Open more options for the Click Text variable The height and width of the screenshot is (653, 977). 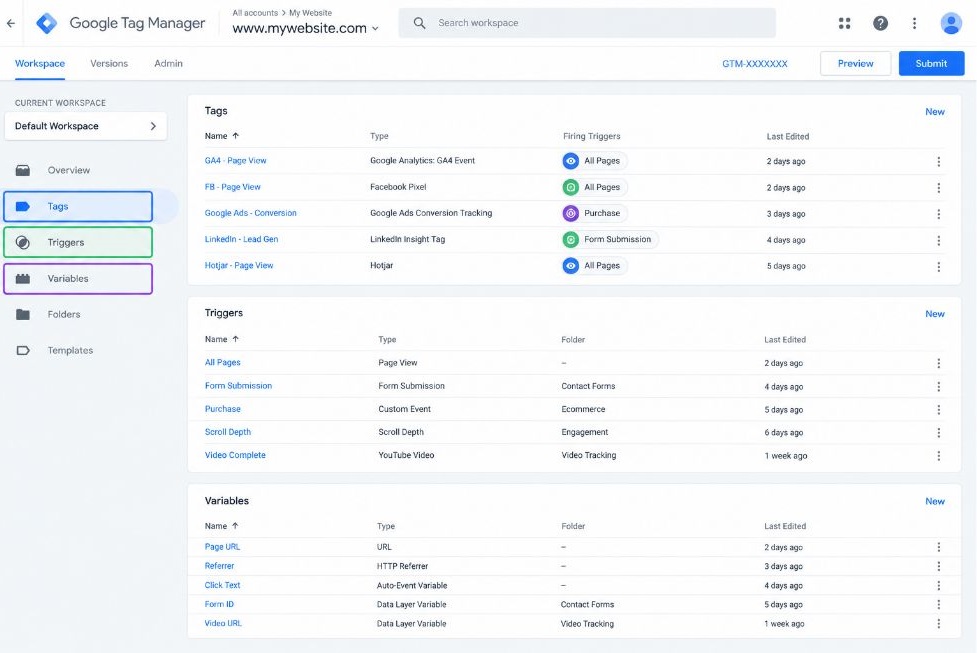click(938, 585)
